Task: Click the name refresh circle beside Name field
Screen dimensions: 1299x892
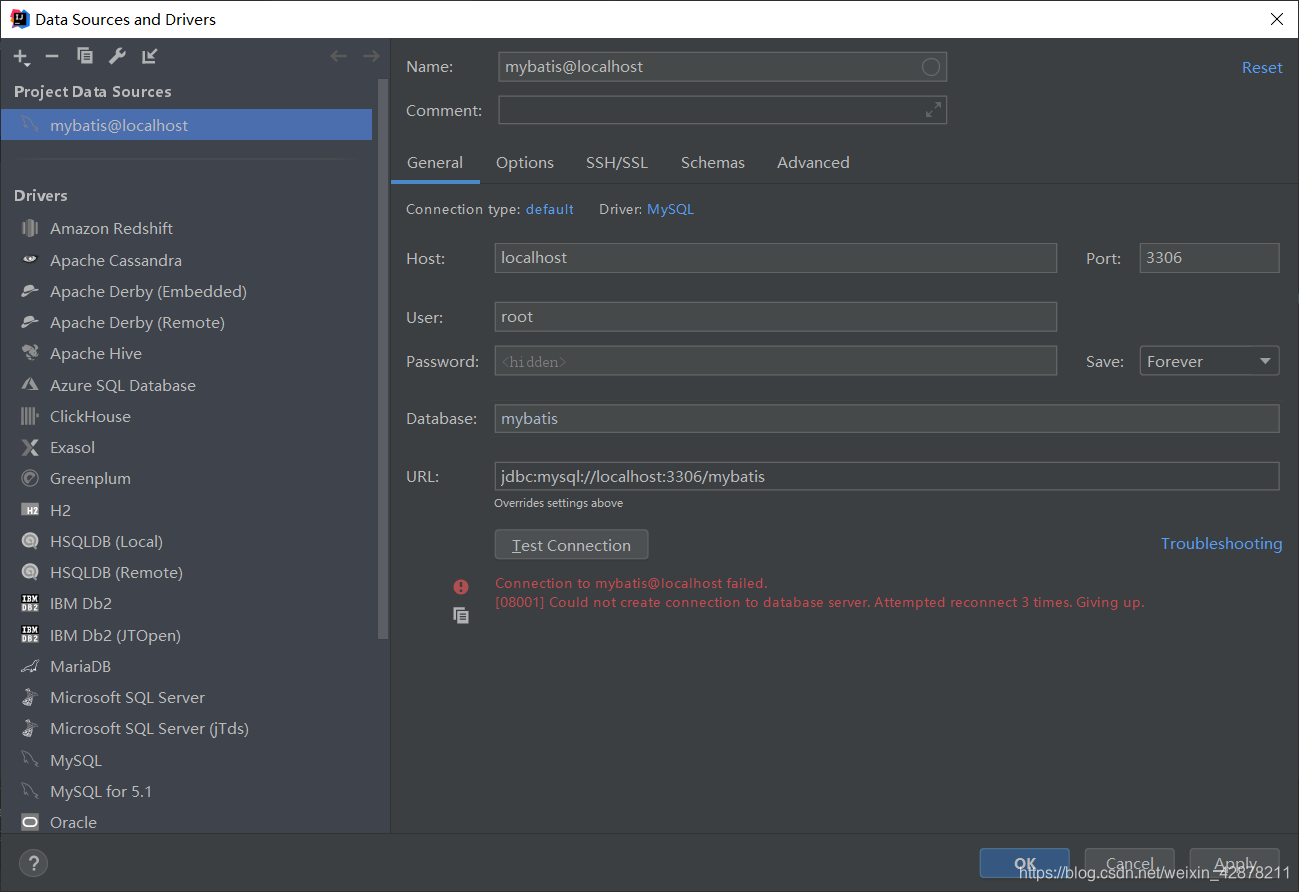Action: coord(931,67)
